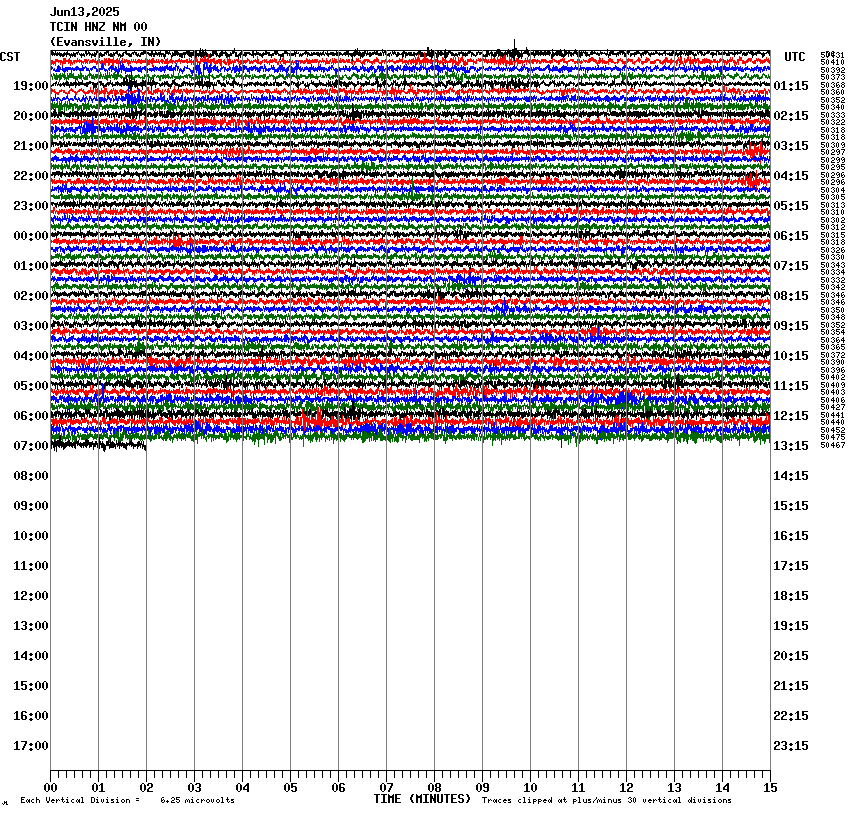850x814 pixels.
Task: Select the trace offset value 50322
Action: click(x=833, y=122)
